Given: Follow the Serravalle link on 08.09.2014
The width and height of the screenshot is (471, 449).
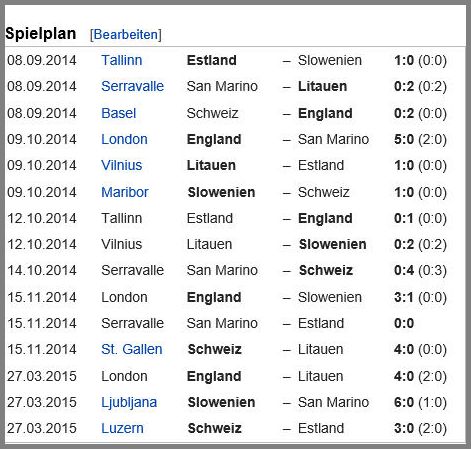Looking at the screenshot, I should 133,86.
